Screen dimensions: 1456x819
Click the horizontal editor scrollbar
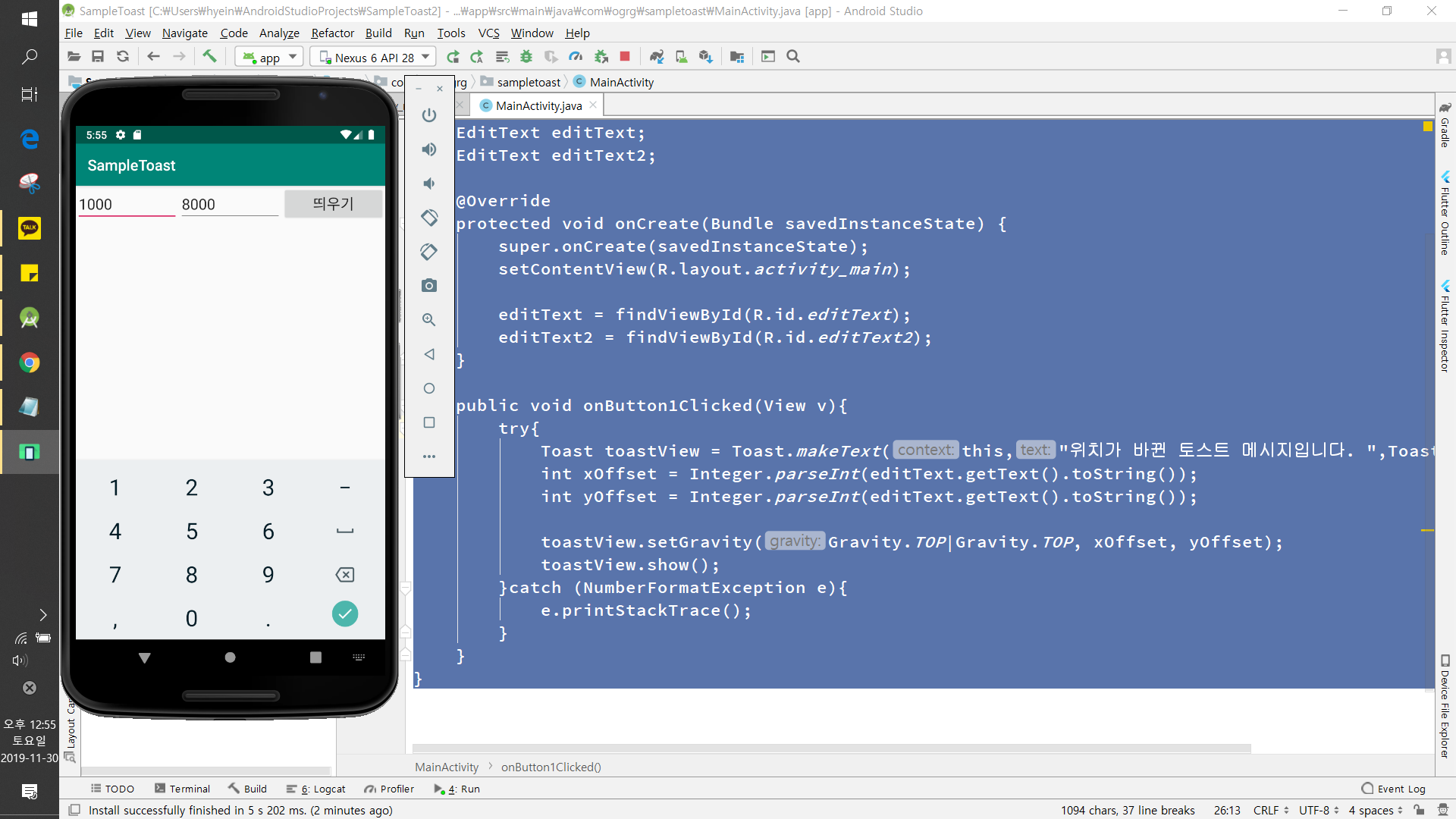pos(831,748)
